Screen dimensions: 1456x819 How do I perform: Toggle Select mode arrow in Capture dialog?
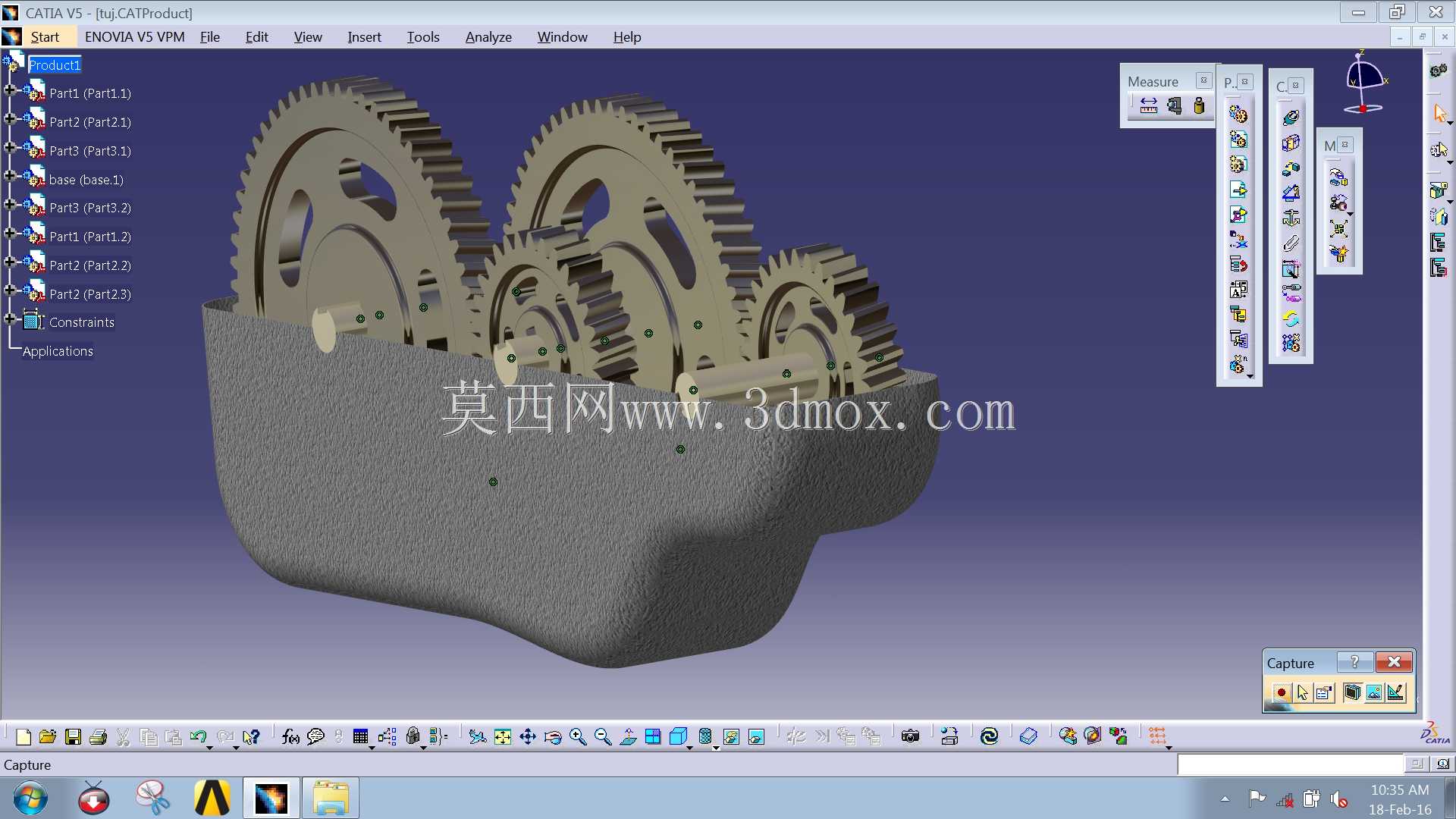point(1303,692)
